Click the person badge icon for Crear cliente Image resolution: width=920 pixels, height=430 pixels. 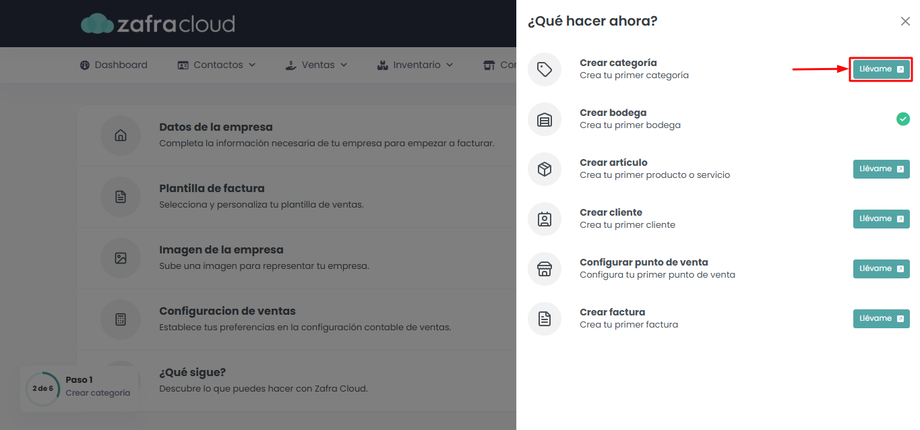tap(544, 219)
